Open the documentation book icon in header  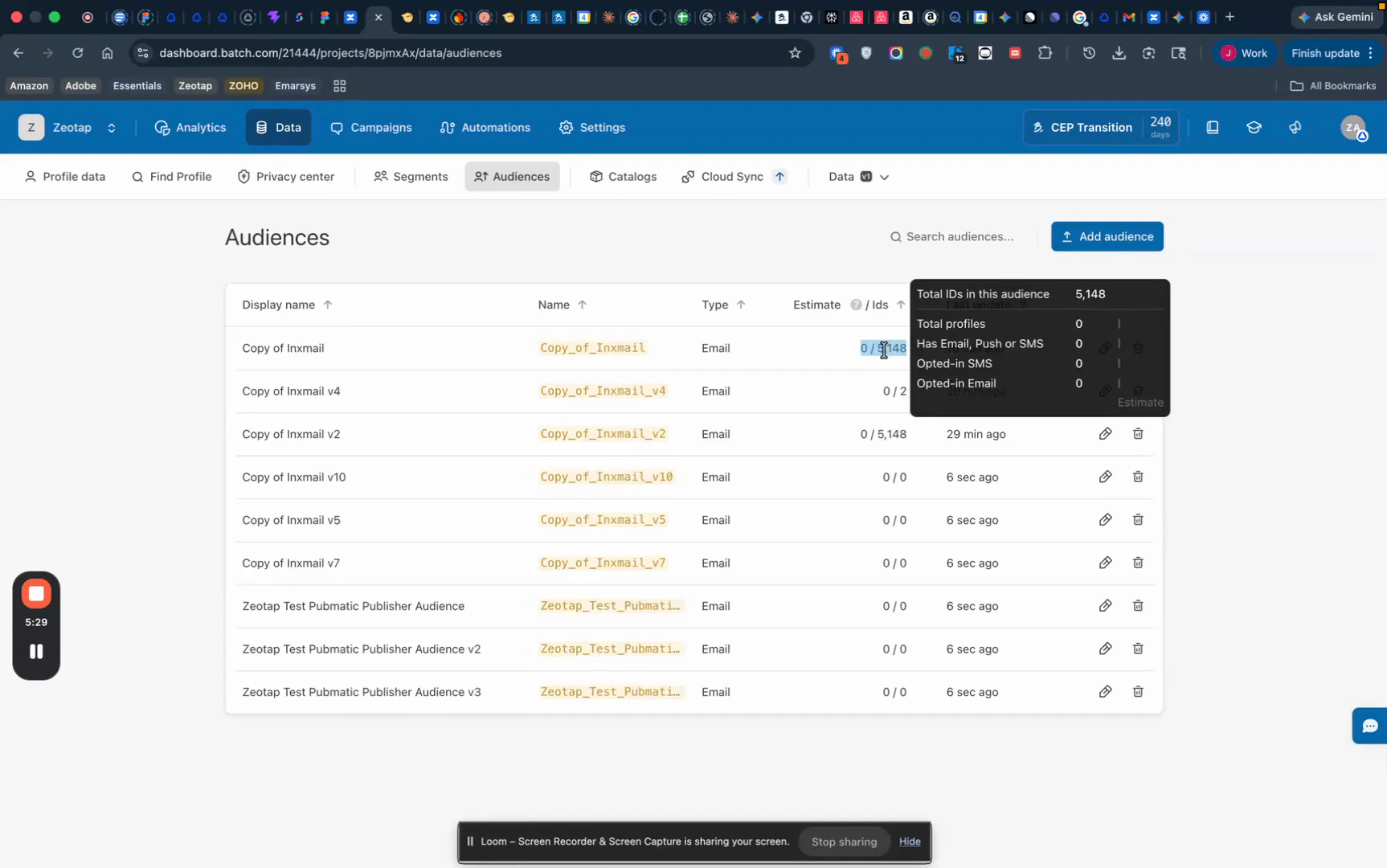pyautogui.click(x=1213, y=127)
